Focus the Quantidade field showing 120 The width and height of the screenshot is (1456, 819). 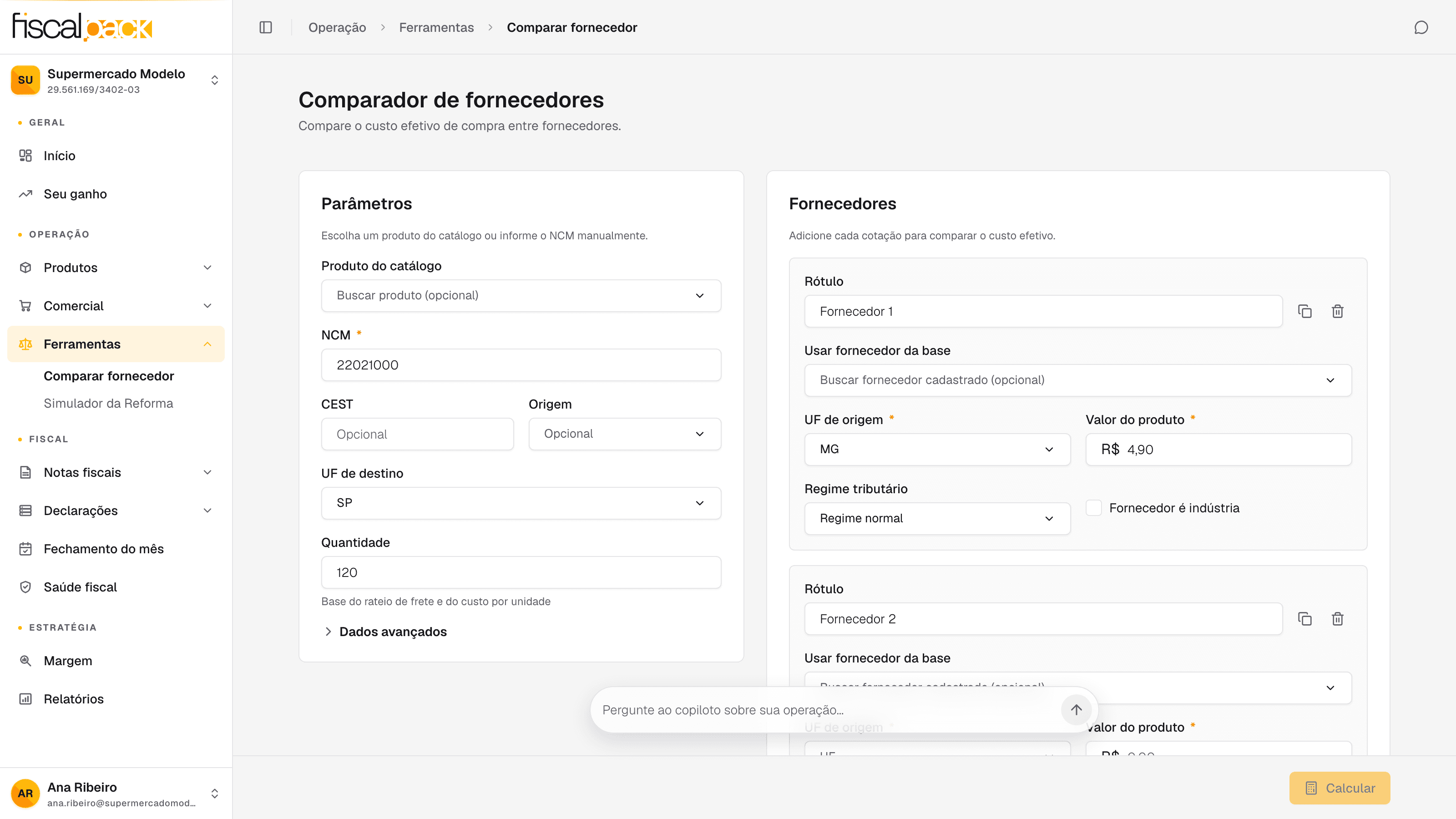pos(521,572)
